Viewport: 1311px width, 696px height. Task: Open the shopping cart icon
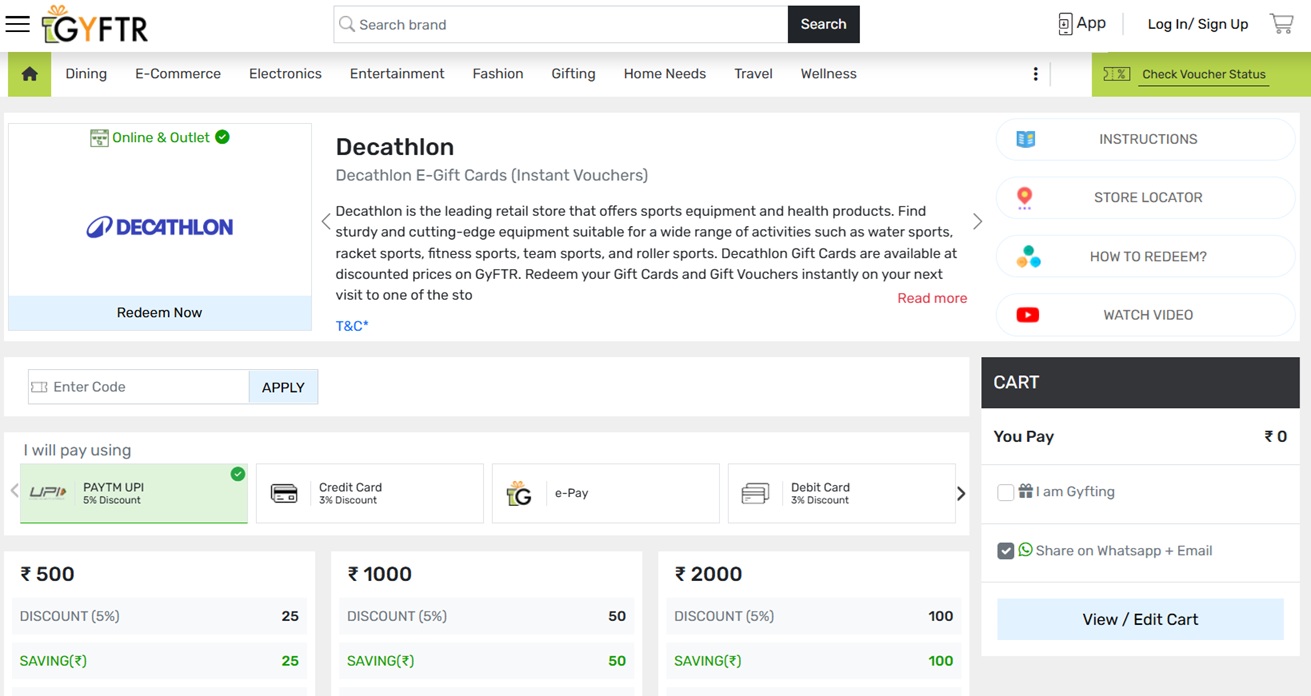[x=1281, y=24]
